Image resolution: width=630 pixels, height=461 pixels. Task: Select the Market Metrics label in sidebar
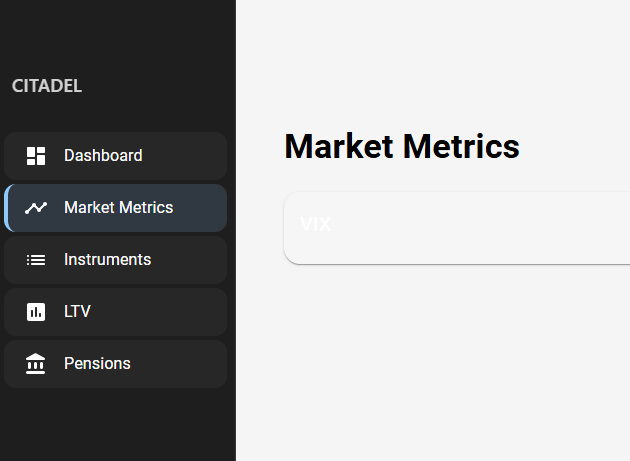(x=118, y=208)
